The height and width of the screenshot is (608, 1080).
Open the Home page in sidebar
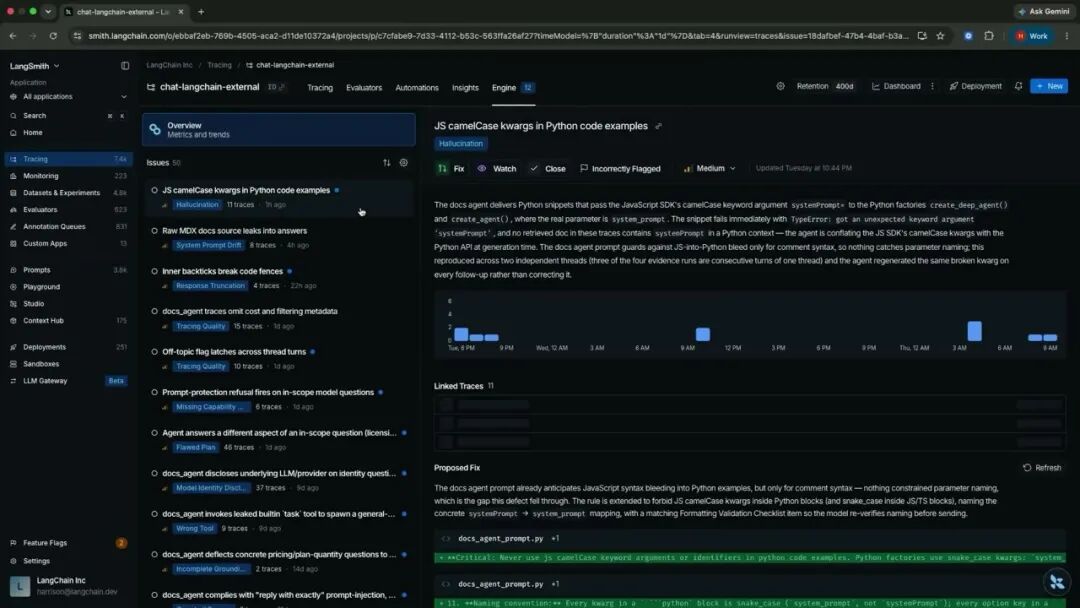tap(32, 132)
